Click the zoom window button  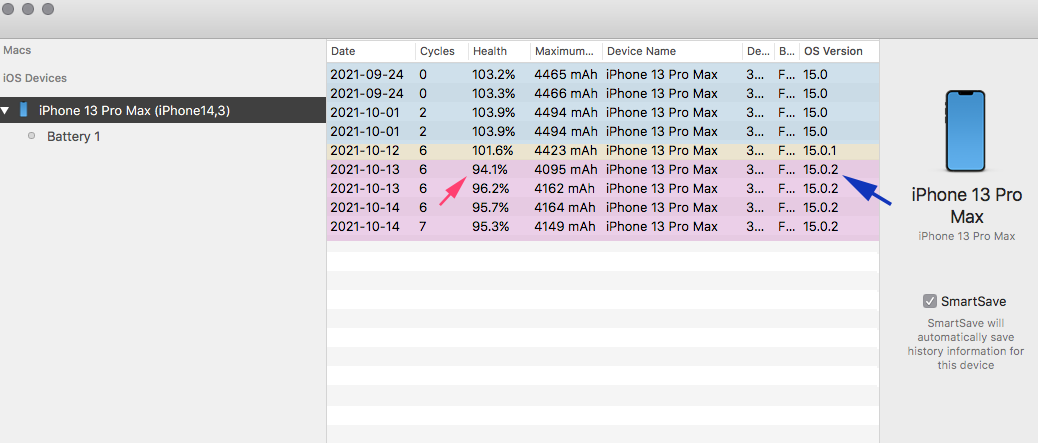pos(48,9)
